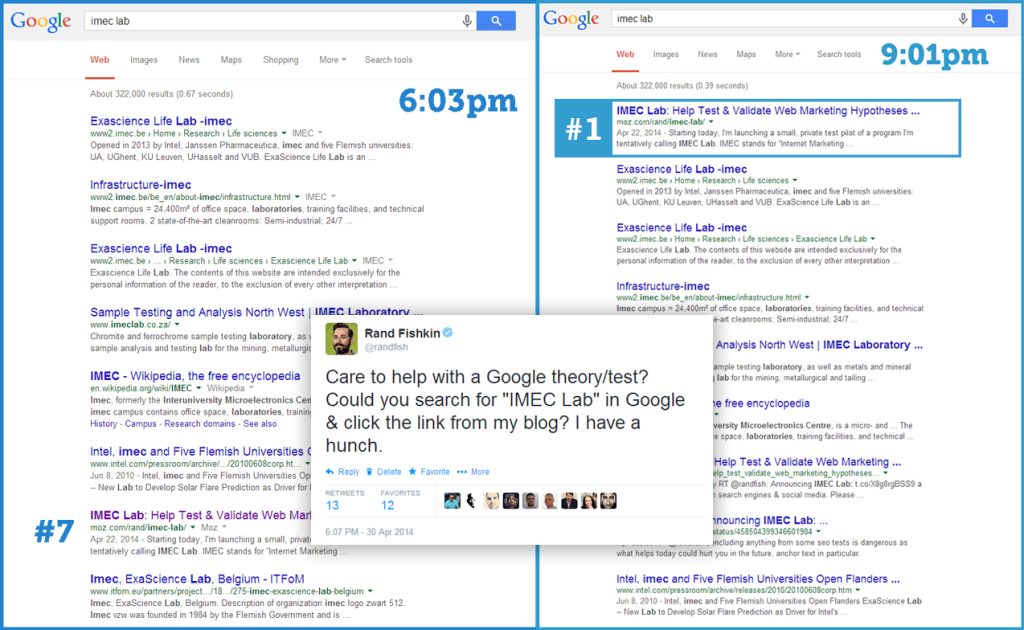Click the blue search magnifier button in 9:01pm window

tap(989, 19)
